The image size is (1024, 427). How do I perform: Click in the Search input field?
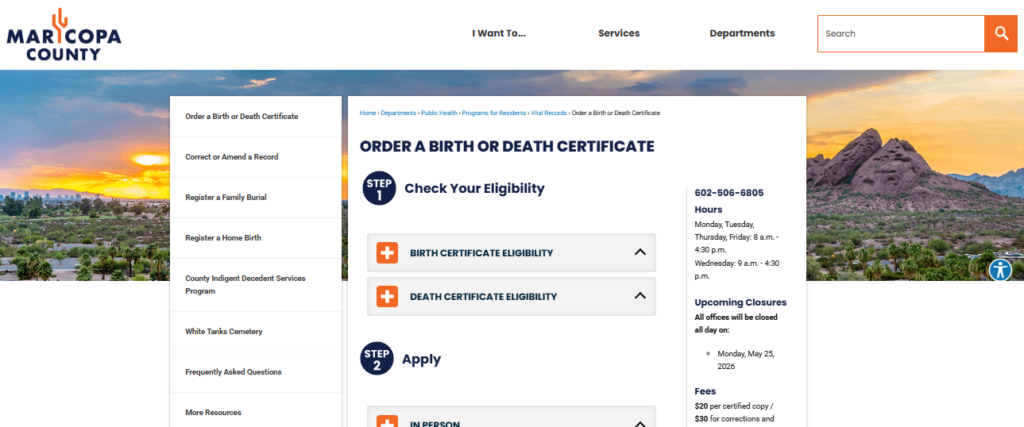(900, 33)
